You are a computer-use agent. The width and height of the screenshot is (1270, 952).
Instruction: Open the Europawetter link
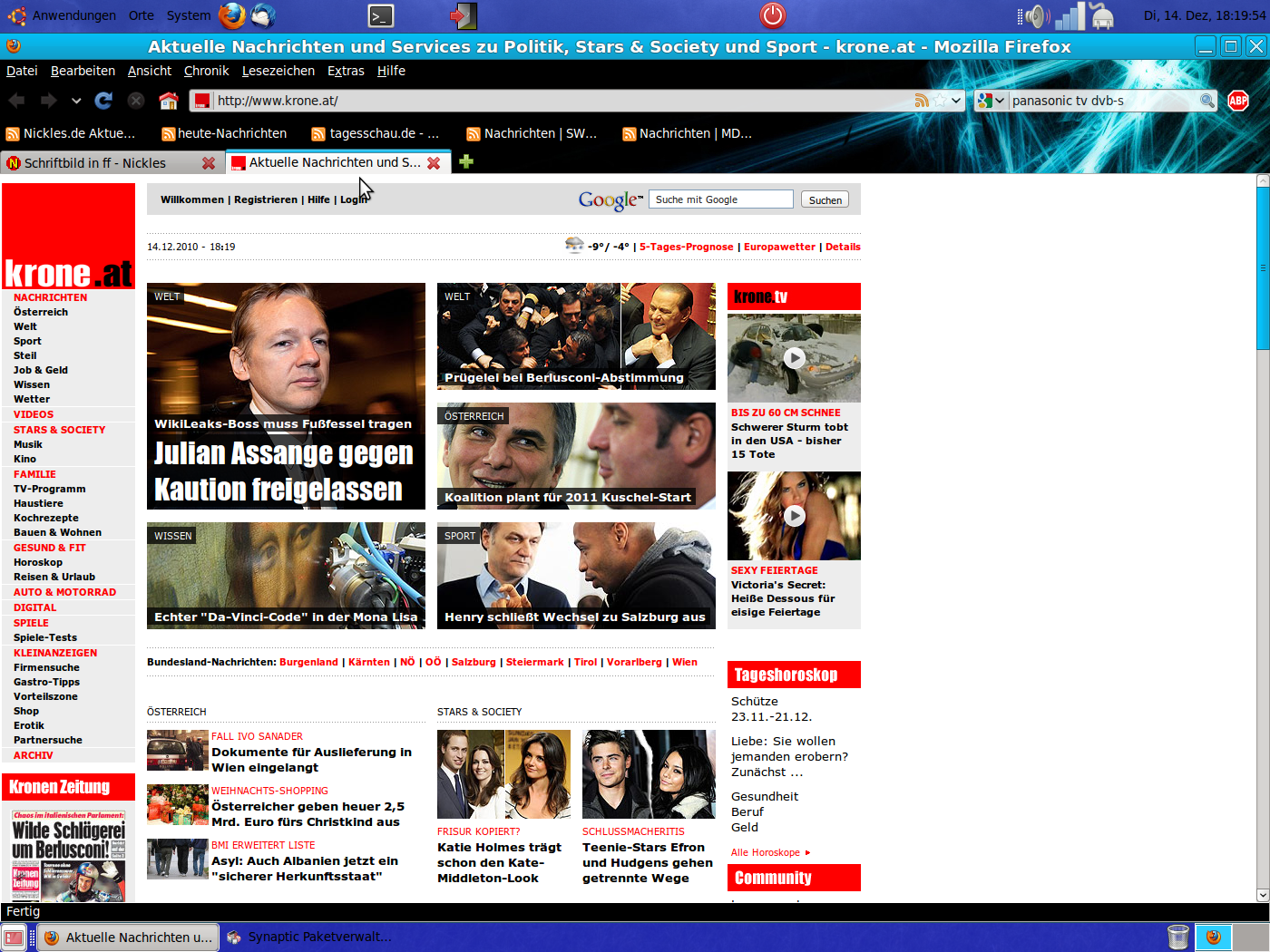point(779,247)
